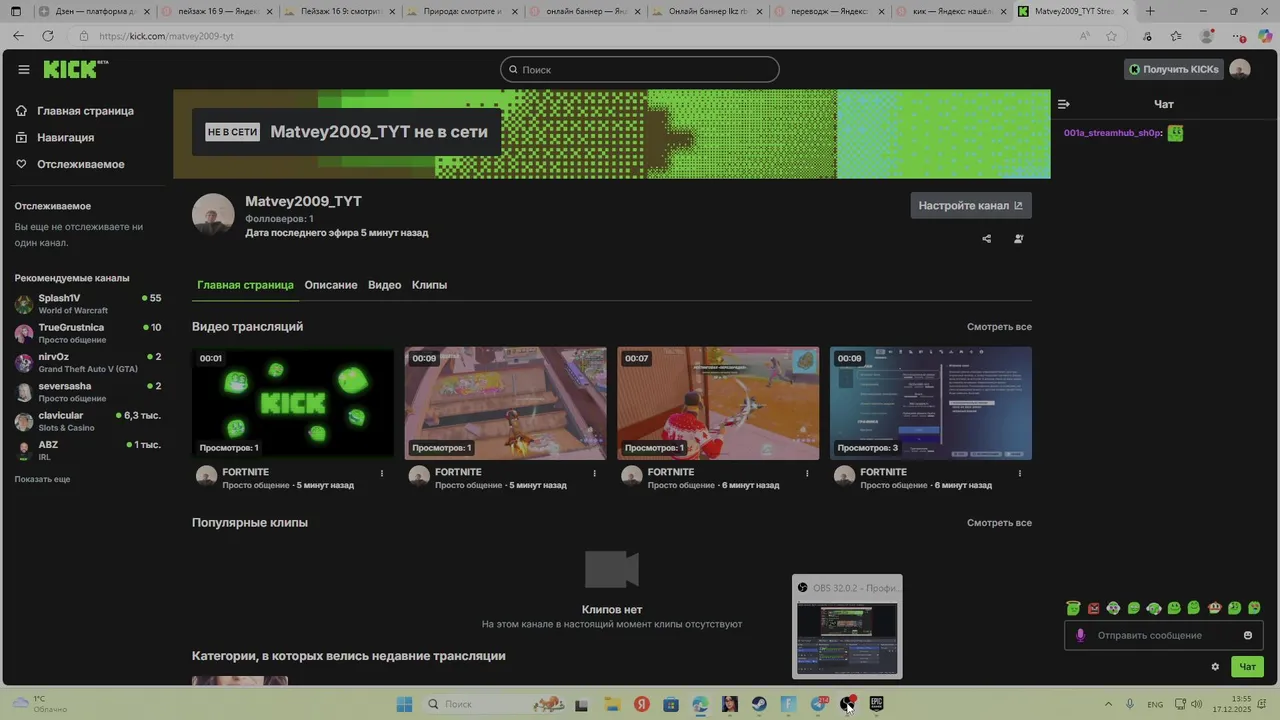Click the Отправить сообщение chat input
The height and width of the screenshot is (720, 1280).
tap(1164, 635)
